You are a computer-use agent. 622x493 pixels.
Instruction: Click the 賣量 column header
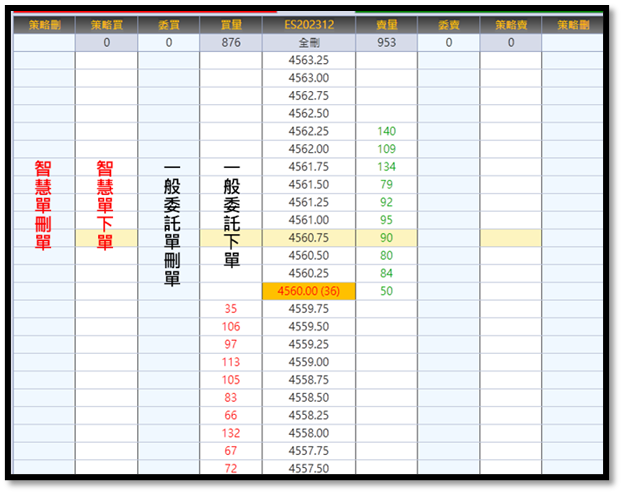[x=386, y=25]
